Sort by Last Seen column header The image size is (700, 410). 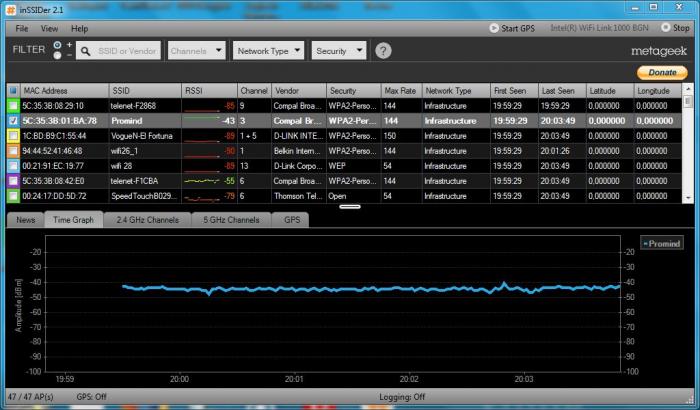click(x=562, y=91)
